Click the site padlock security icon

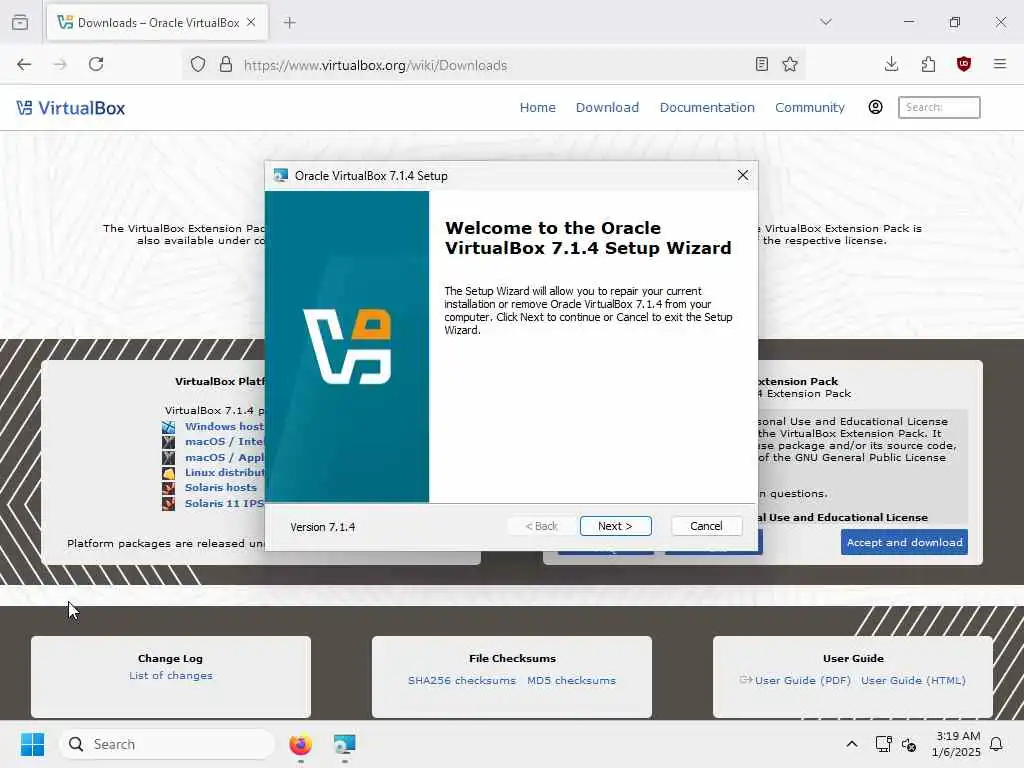[x=226, y=65]
